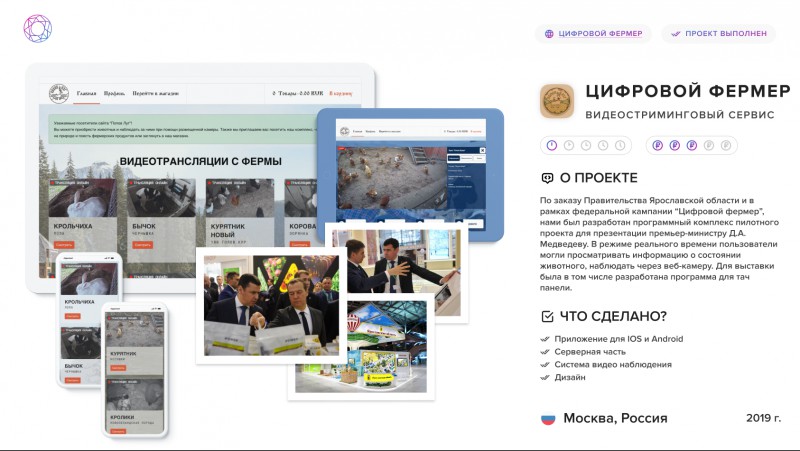The width and height of the screenshot is (800, 451).
Task: Click the red В корзину link in the desktop mockup
Action: click(341, 93)
